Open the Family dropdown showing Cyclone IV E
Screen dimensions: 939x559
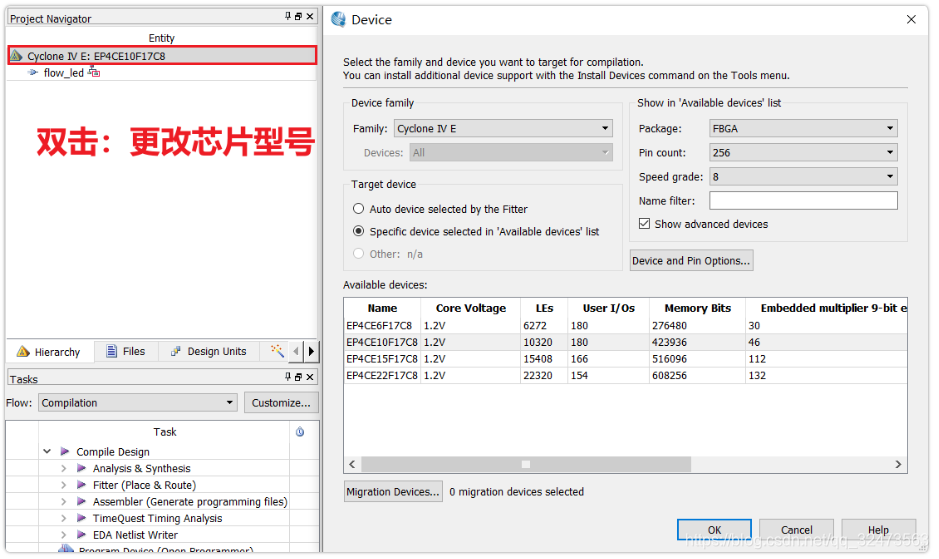point(503,128)
